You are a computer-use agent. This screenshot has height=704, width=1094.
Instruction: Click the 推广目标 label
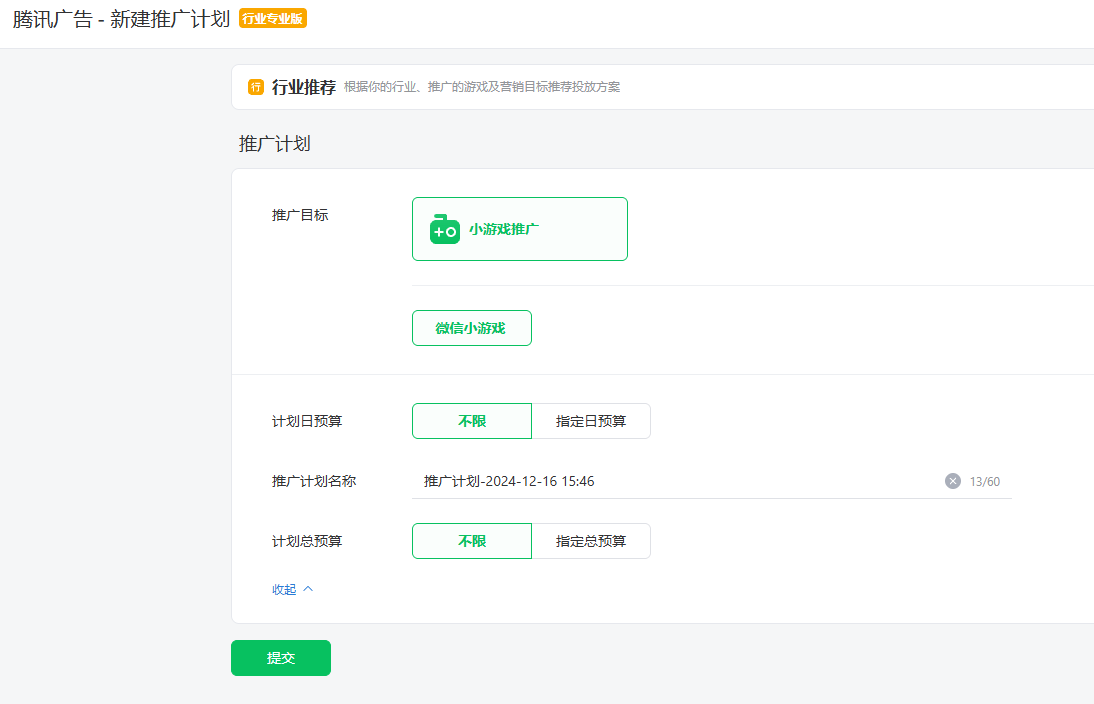coord(300,215)
